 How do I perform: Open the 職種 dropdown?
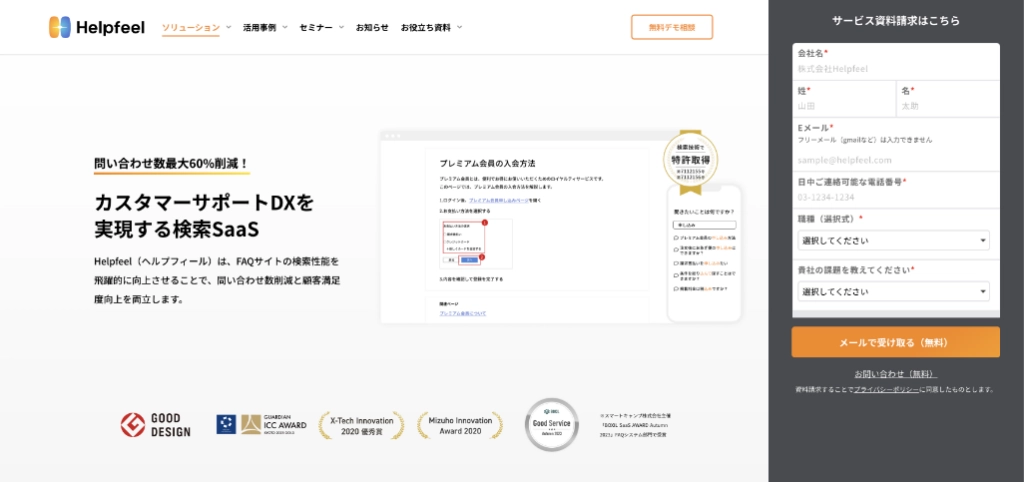pyautogui.click(x=893, y=240)
